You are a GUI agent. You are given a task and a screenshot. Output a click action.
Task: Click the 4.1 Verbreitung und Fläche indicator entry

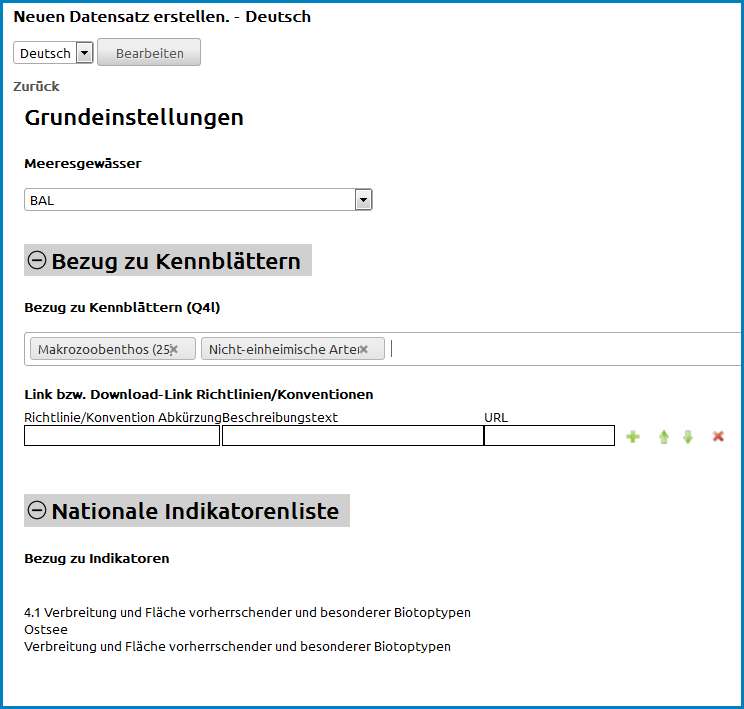coord(247,612)
